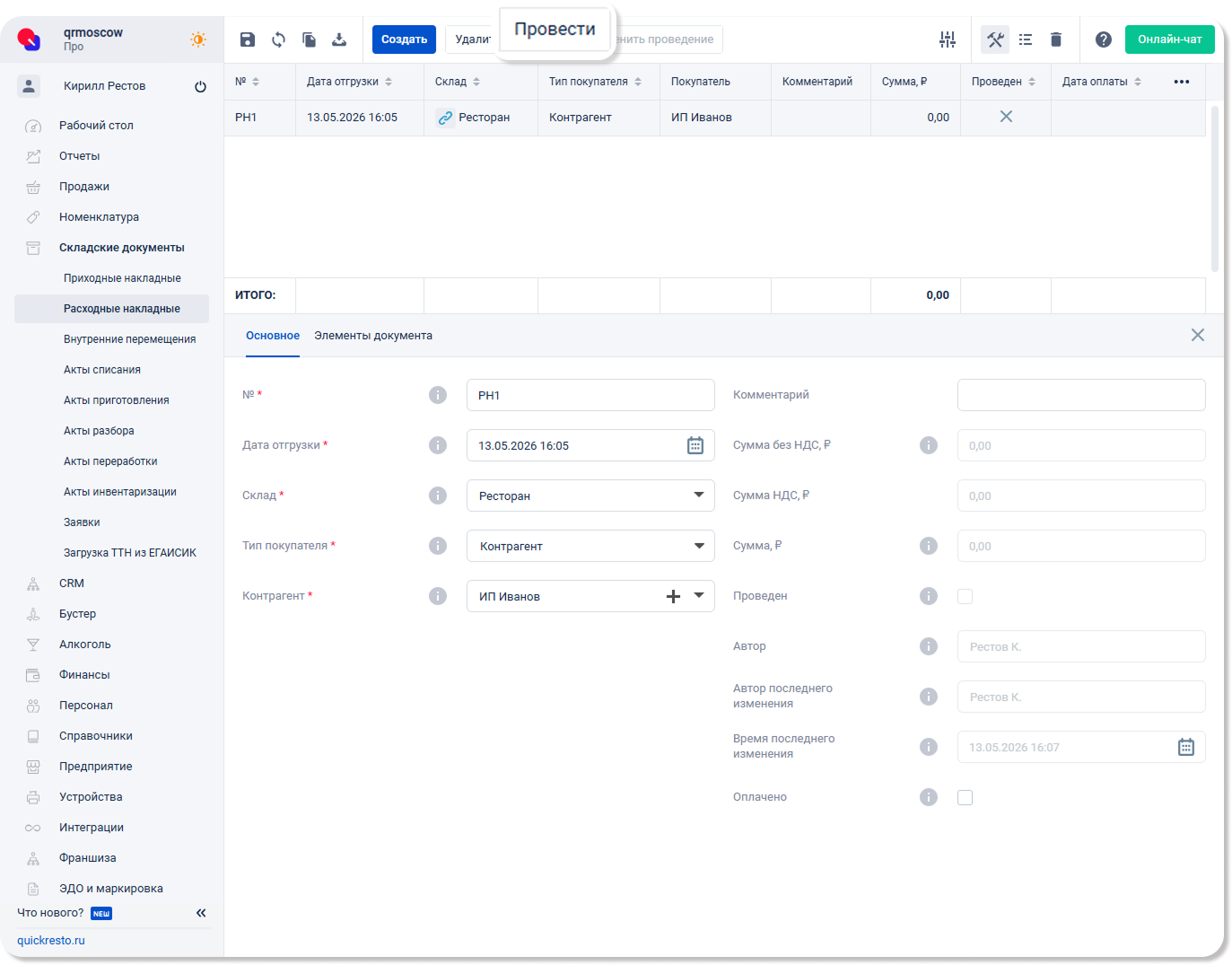1232x965 pixels.
Task: Click the Создать button
Action: tap(404, 39)
